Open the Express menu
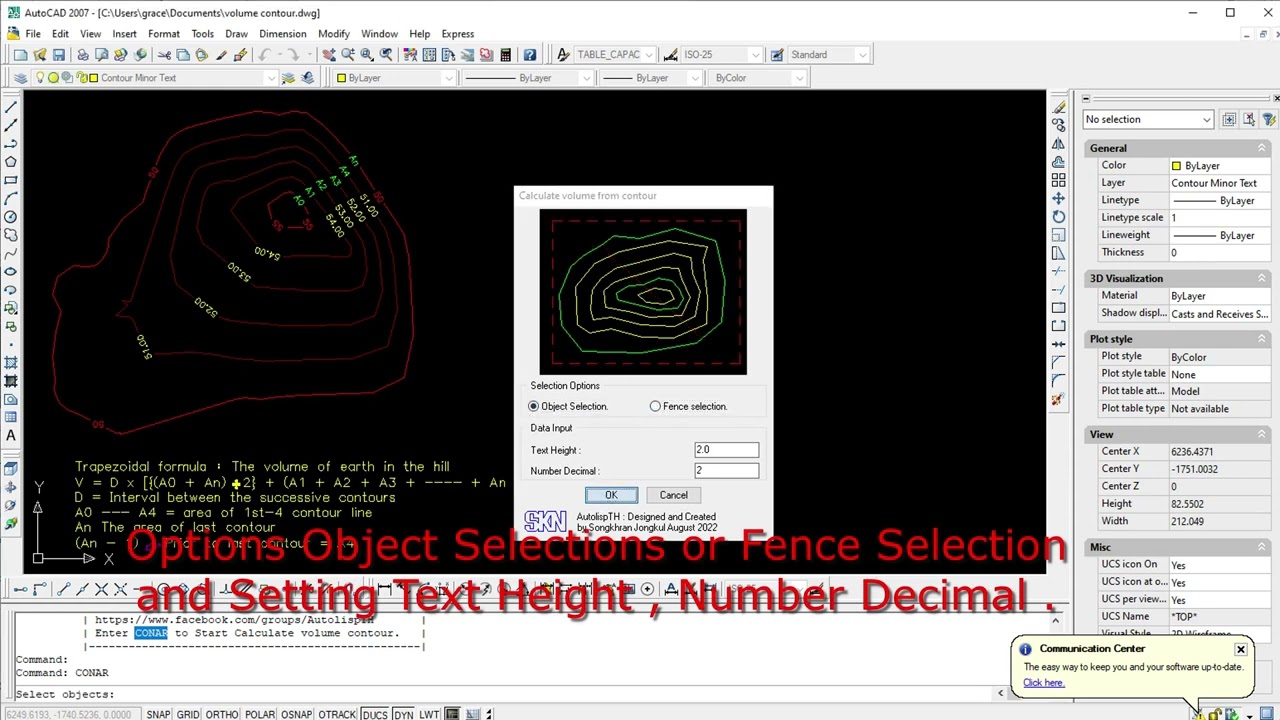Screen dimensions: 1280x720 pyautogui.click(x=458, y=34)
